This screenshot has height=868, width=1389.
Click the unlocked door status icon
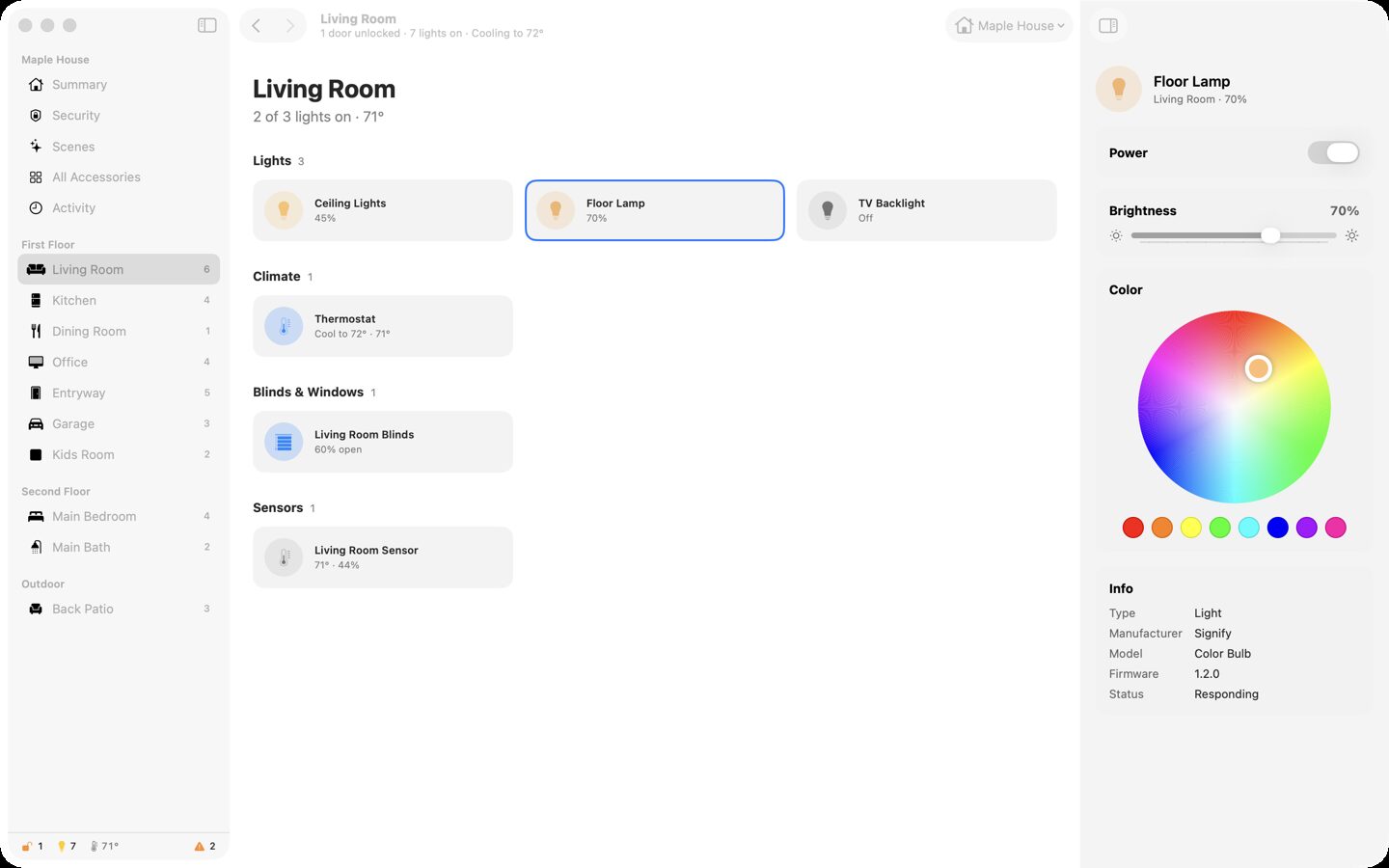tap(27, 846)
